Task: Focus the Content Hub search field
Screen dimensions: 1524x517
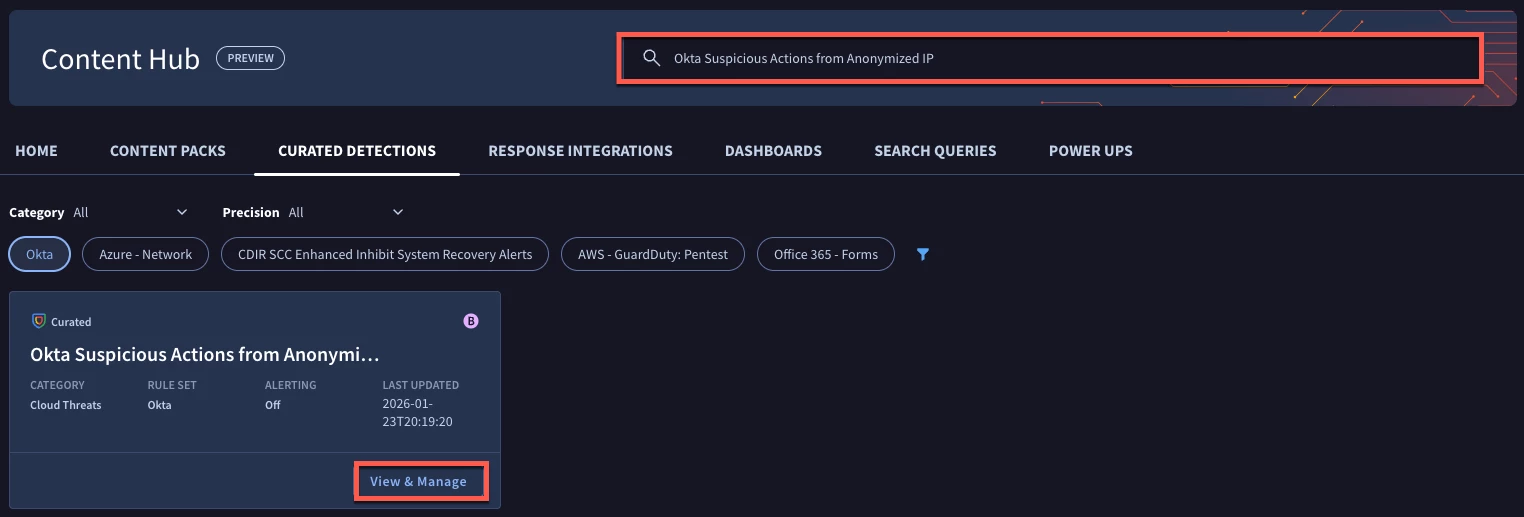Action: coord(1049,58)
